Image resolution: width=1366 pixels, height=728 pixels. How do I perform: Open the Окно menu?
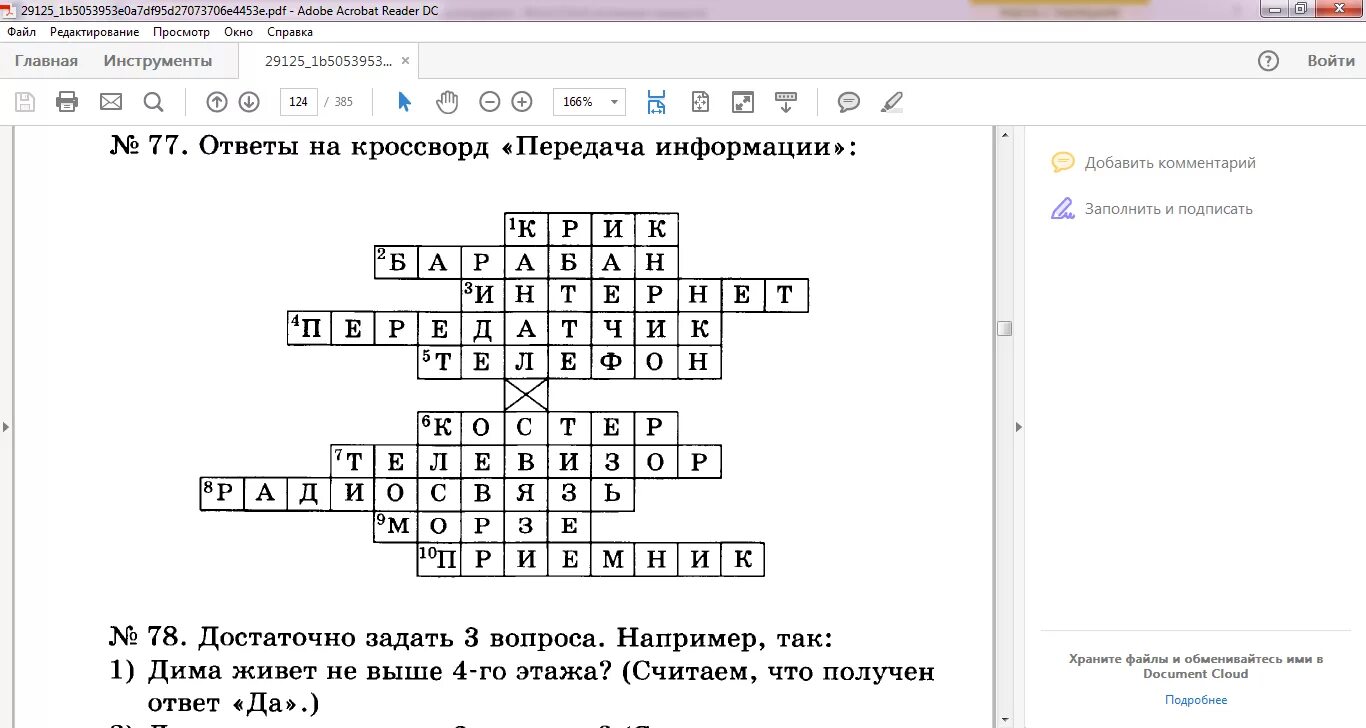click(238, 32)
